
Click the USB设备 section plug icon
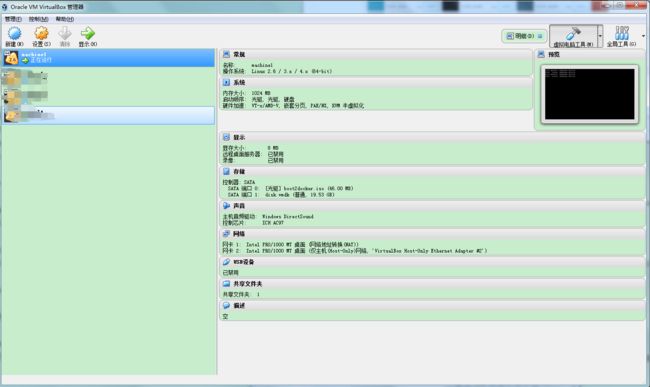pyautogui.click(x=226, y=262)
